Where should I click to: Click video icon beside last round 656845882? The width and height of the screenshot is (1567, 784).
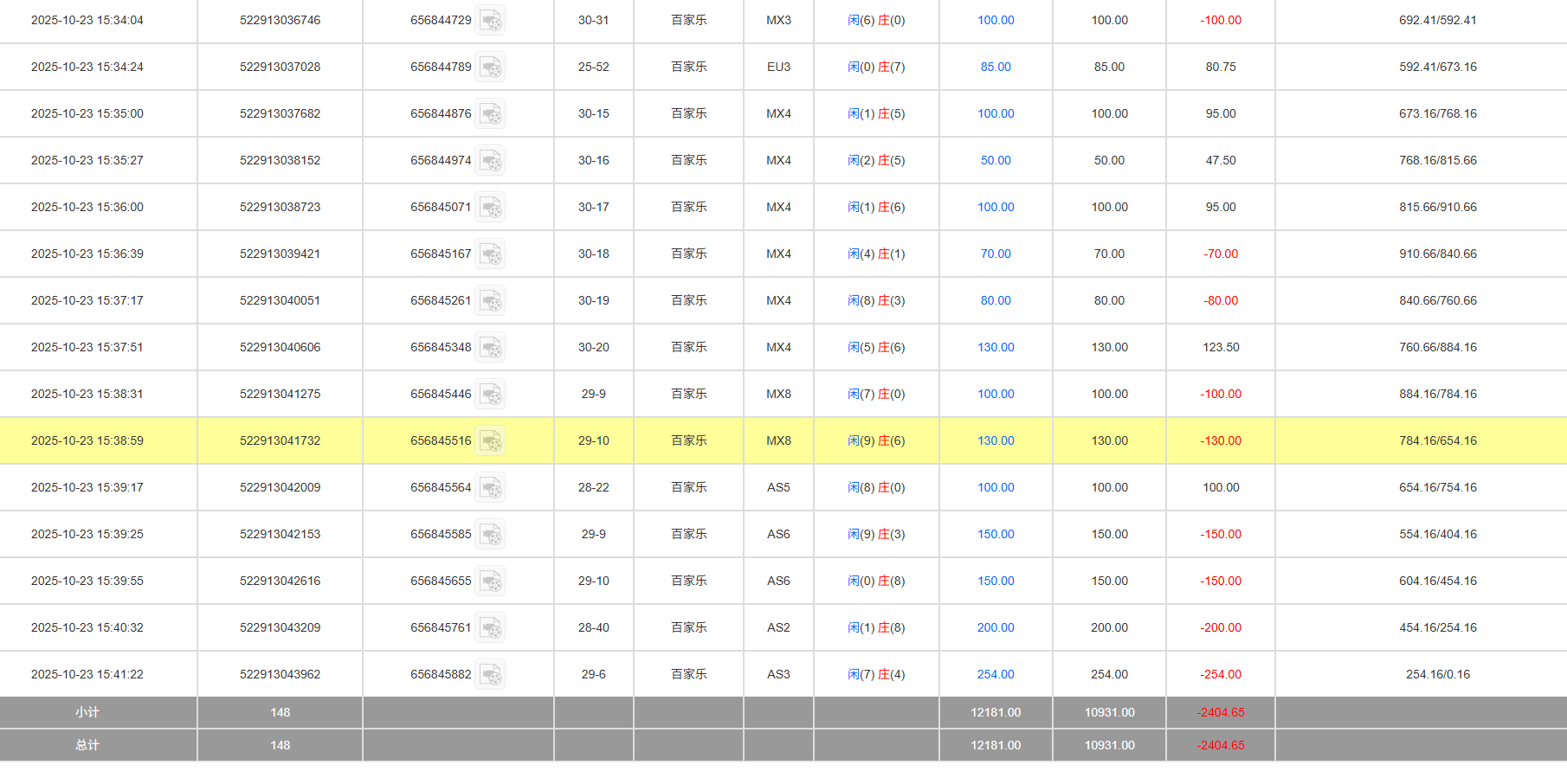click(x=490, y=674)
